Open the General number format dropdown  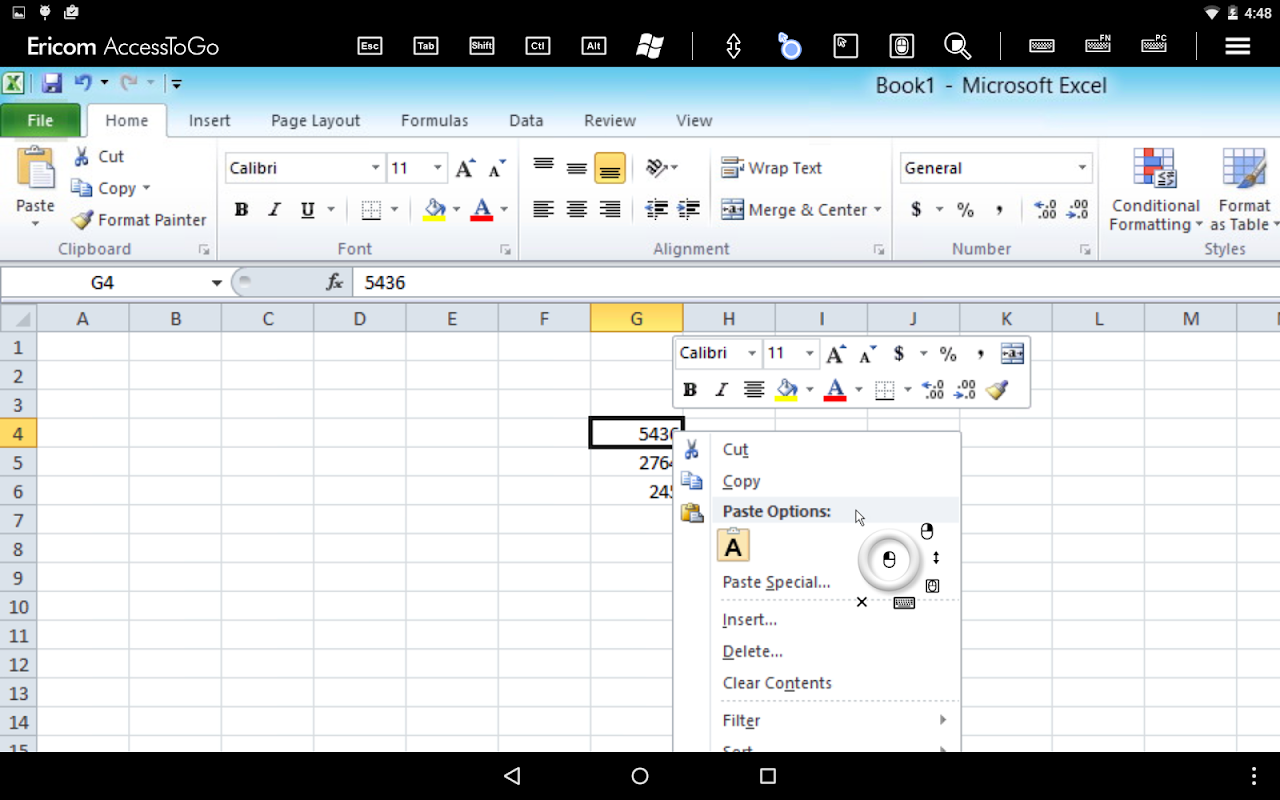(x=1083, y=168)
